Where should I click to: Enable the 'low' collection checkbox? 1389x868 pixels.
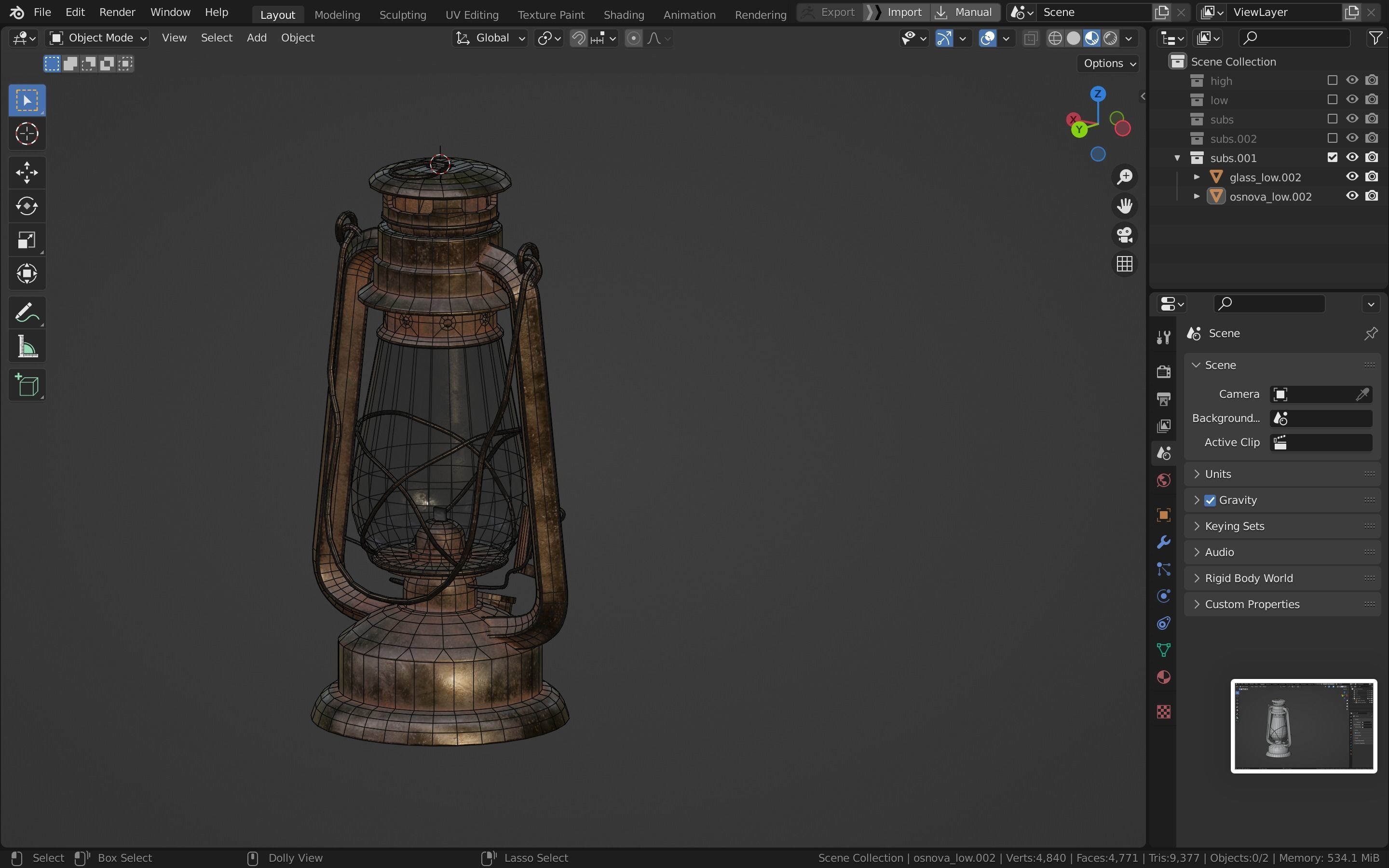pos(1332,100)
